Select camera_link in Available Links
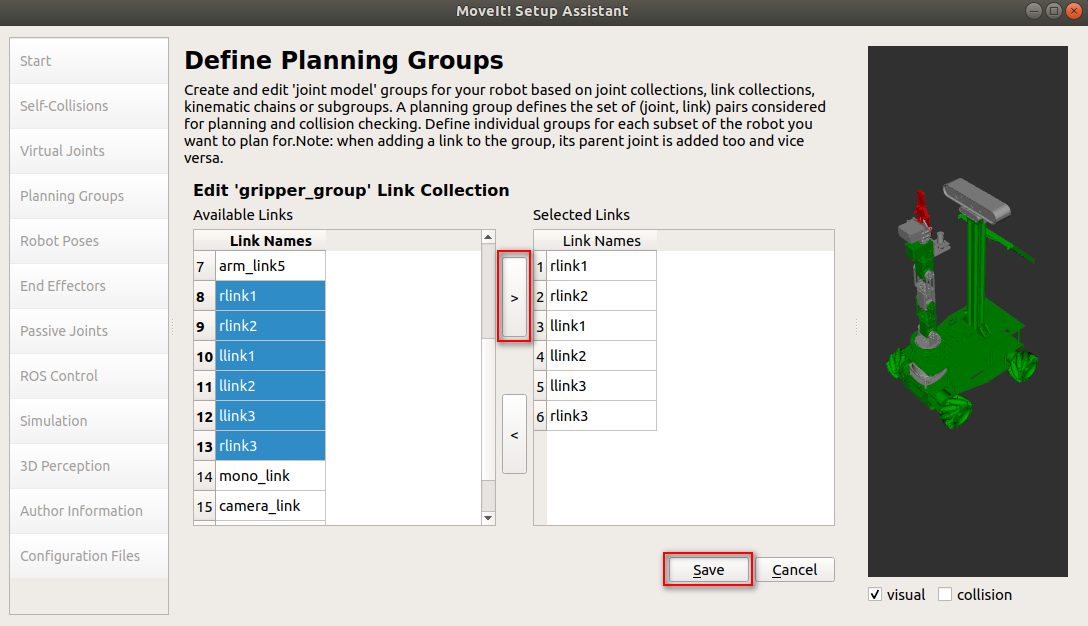 point(270,506)
